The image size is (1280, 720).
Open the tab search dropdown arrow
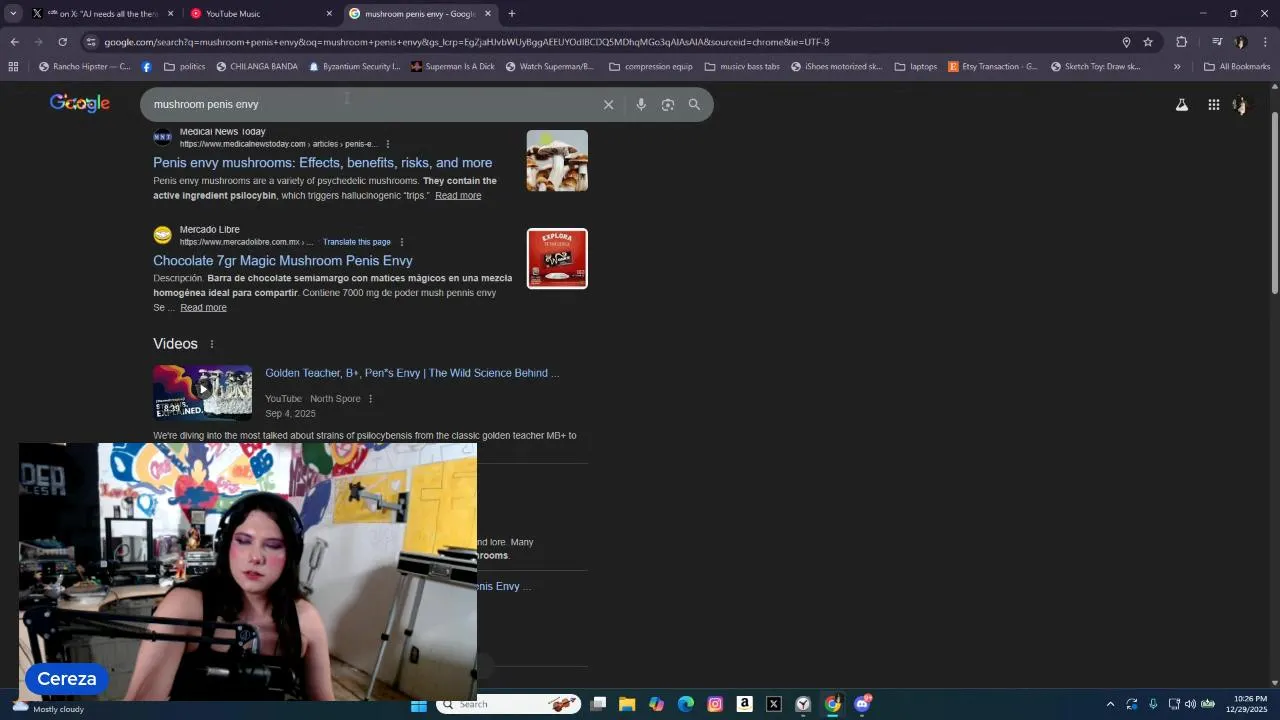pos(13,14)
